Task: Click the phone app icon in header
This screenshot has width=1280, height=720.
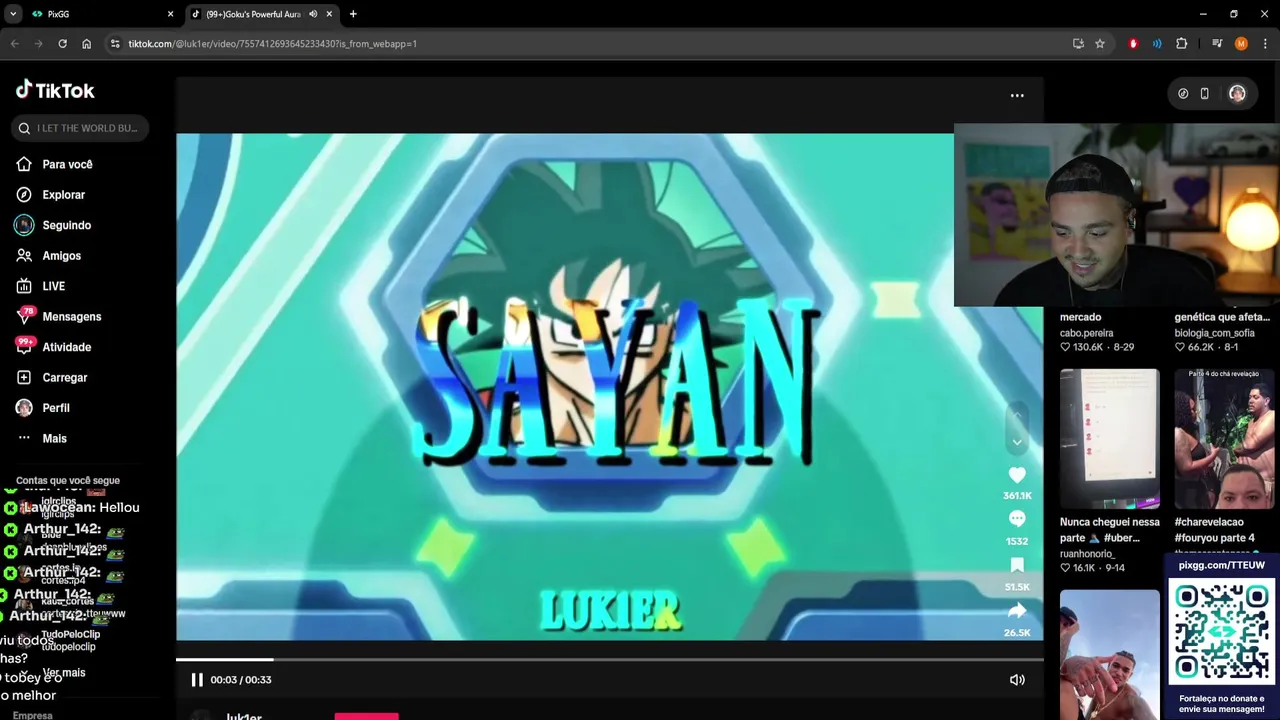Action: click(x=1205, y=93)
